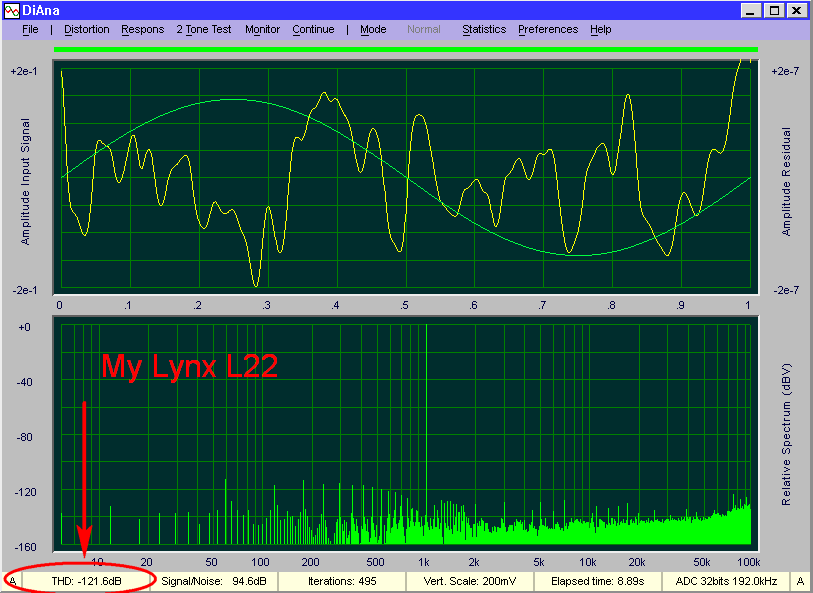Open the Respons menu
Viewport: 813px width, 593px height.
pyautogui.click(x=143, y=30)
